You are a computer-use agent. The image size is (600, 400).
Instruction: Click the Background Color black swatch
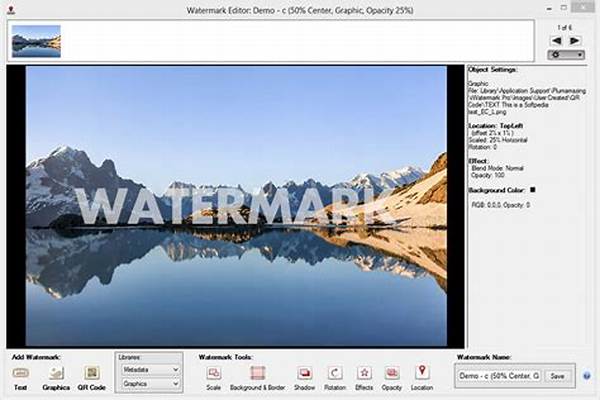(x=533, y=189)
